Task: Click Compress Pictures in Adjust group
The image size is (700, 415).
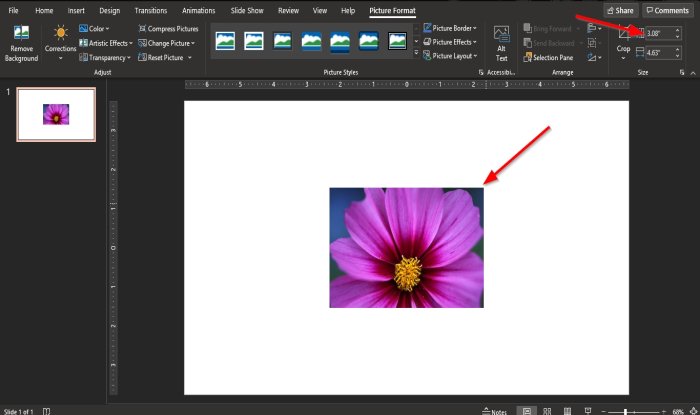Action: click(x=168, y=29)
